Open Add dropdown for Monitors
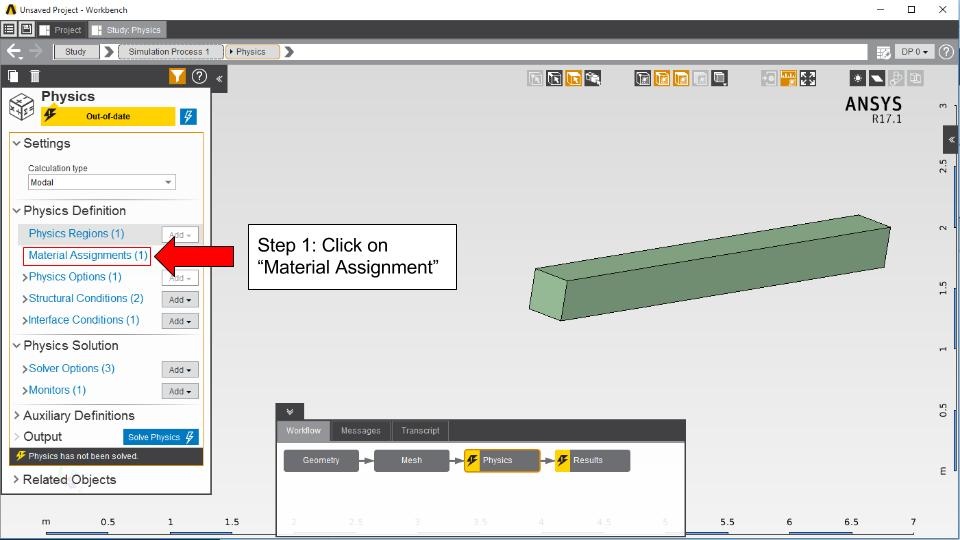The width and height of the screenshot is (960, 540). pos(180,391)
